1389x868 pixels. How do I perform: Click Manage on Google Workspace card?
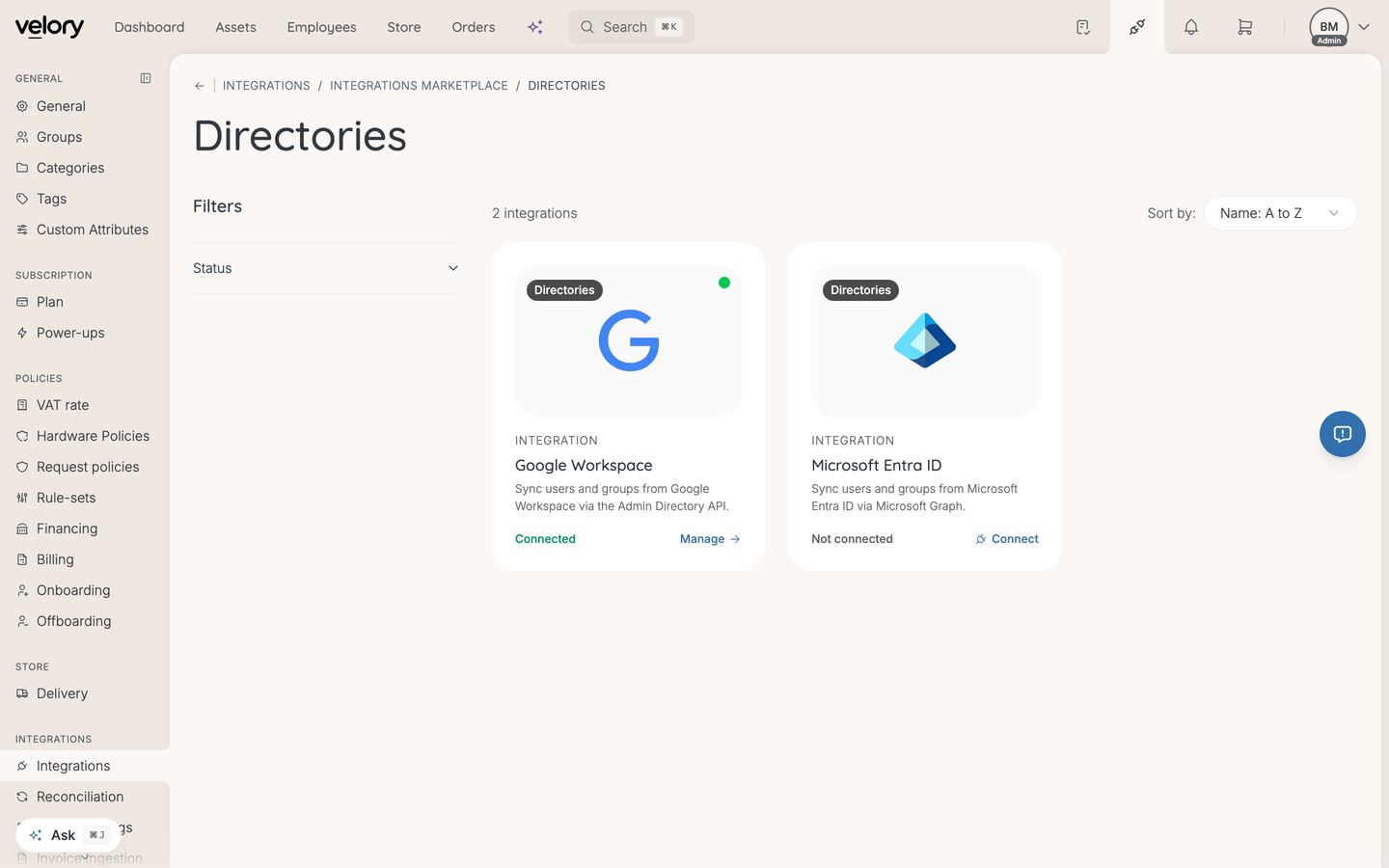[710, 539]
